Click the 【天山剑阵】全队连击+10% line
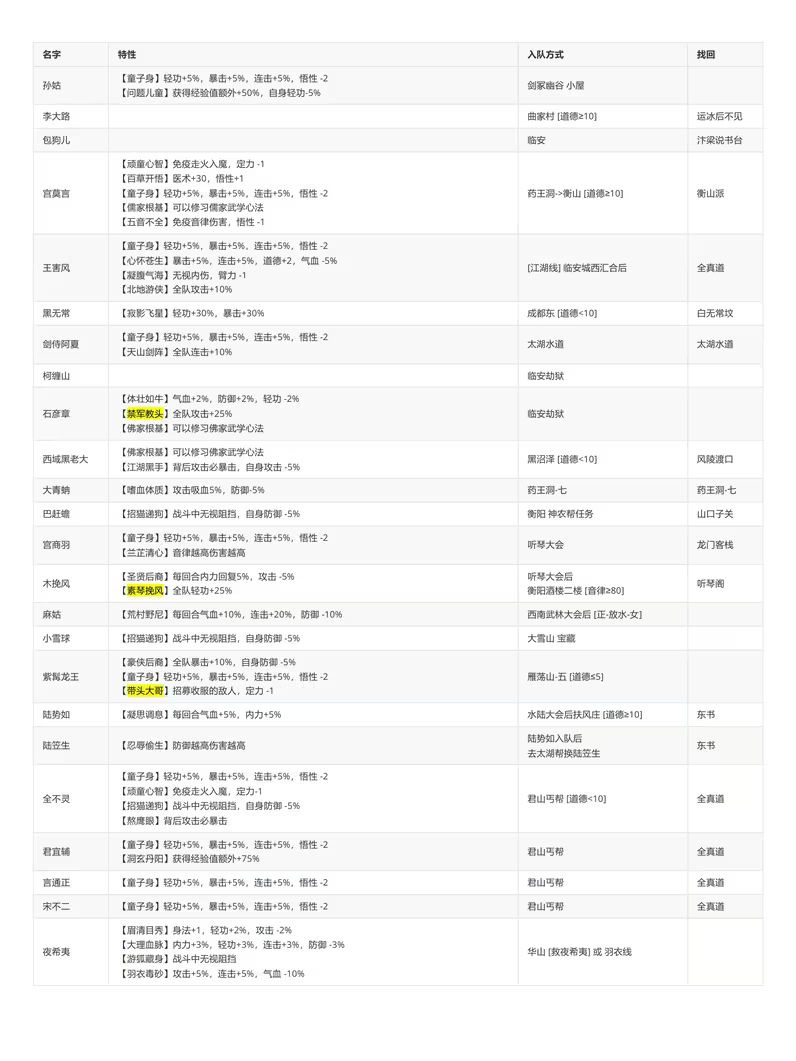 tap(175, 353)
